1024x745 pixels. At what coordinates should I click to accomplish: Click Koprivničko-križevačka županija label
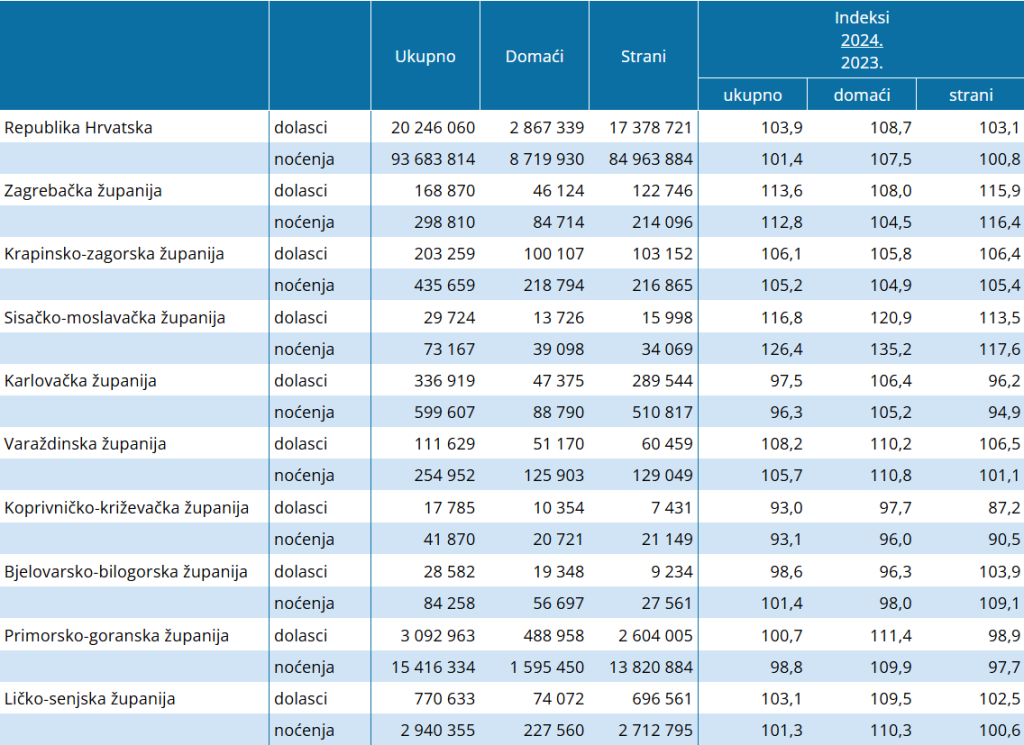pos(126,508)
